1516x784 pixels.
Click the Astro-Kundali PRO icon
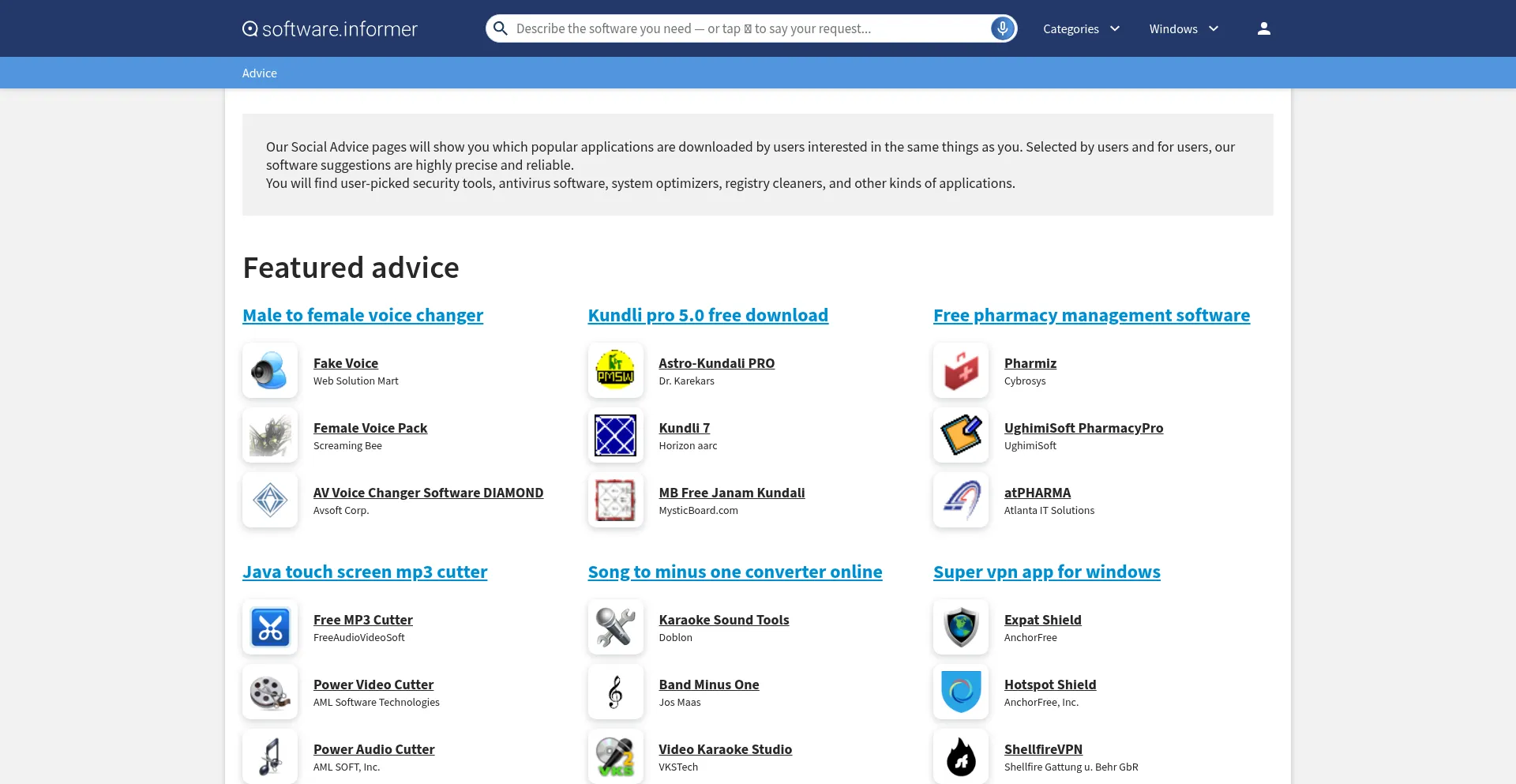click(x=616, y=370)
